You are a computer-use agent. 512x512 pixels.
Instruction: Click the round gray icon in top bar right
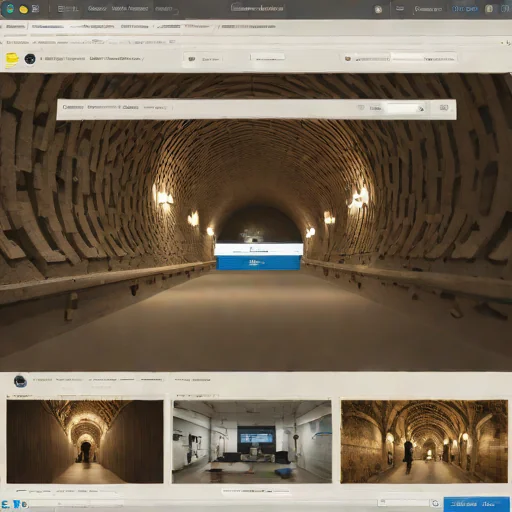[378, 9]
